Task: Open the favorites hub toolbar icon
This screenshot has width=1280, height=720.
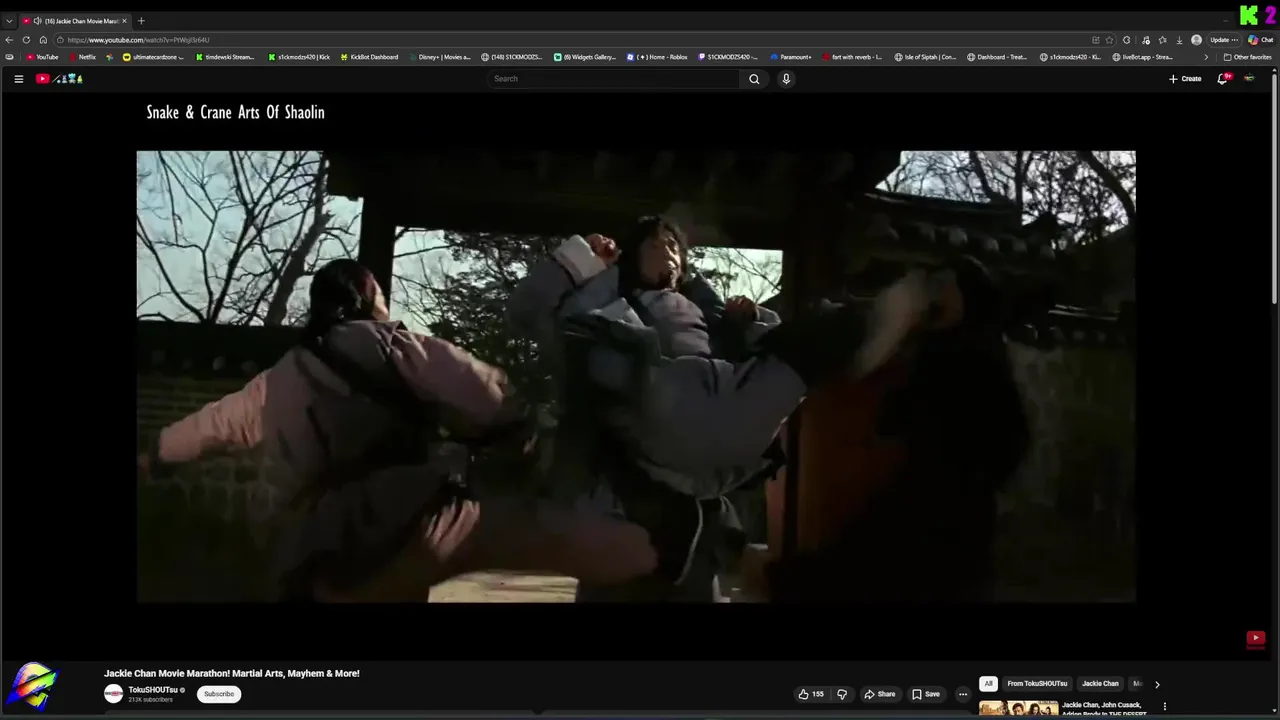Action: 1162,40
